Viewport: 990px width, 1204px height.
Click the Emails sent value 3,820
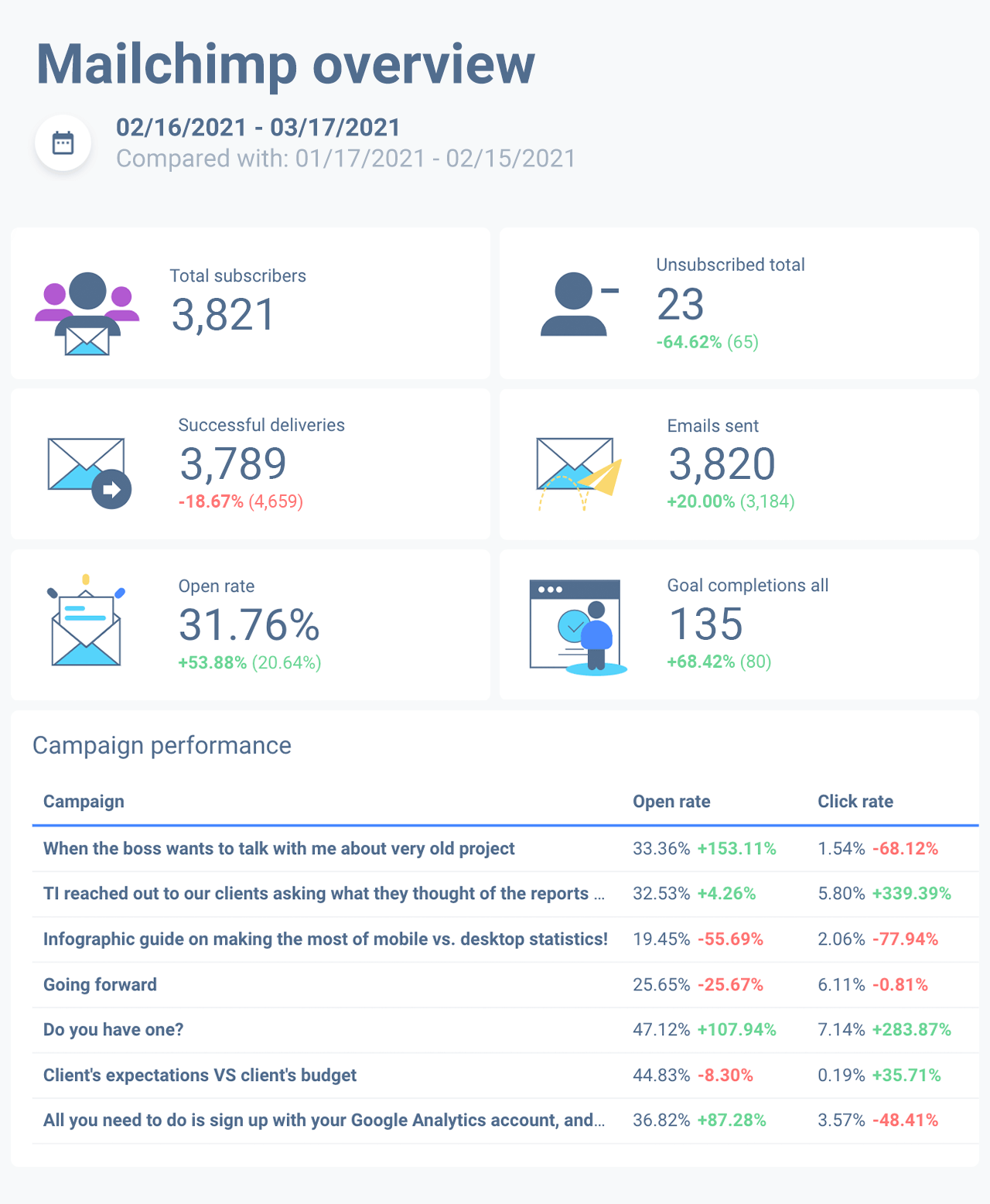tap(722, 464)
